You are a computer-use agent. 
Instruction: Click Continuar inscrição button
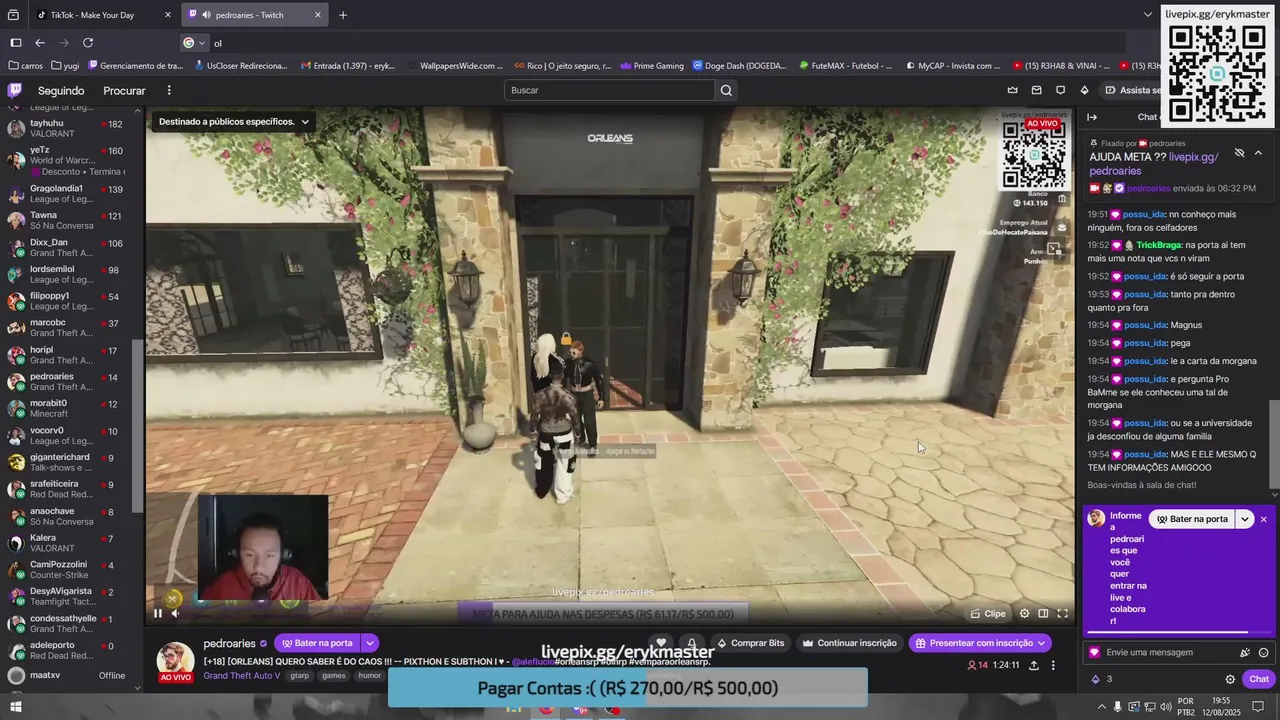tap(850, 643)
